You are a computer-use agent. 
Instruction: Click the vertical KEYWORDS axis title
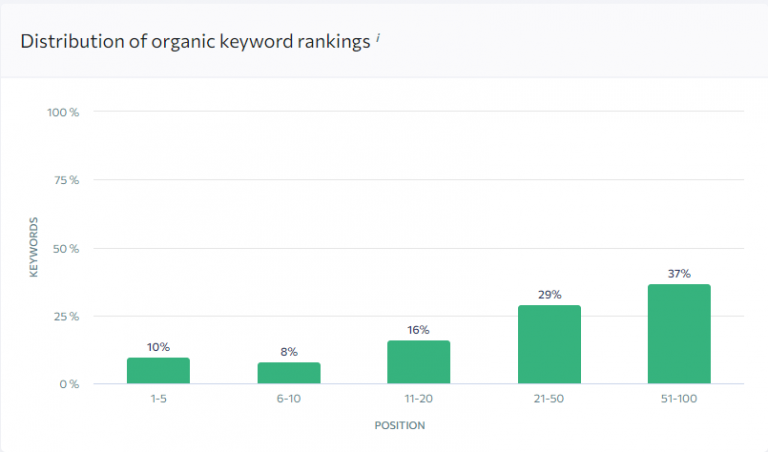pos(34,247)
